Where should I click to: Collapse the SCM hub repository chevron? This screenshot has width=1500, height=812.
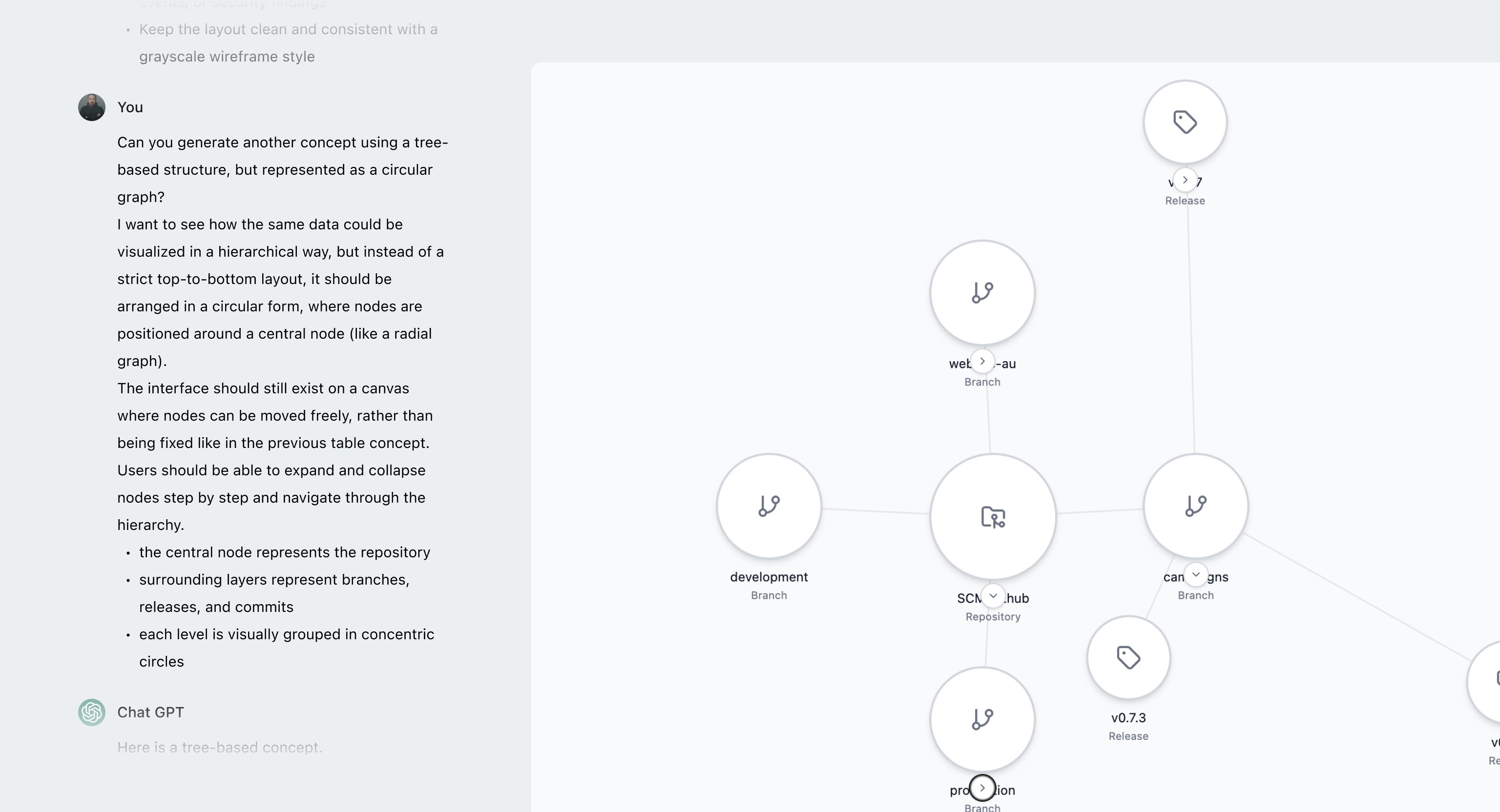click(993, 596)
